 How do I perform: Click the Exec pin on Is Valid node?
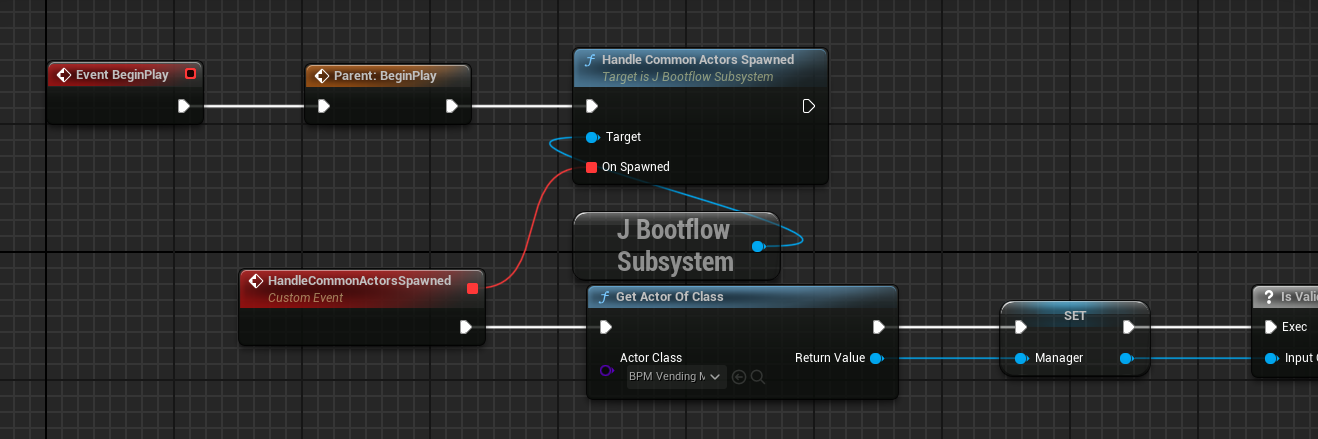(x=1271, y=327)
